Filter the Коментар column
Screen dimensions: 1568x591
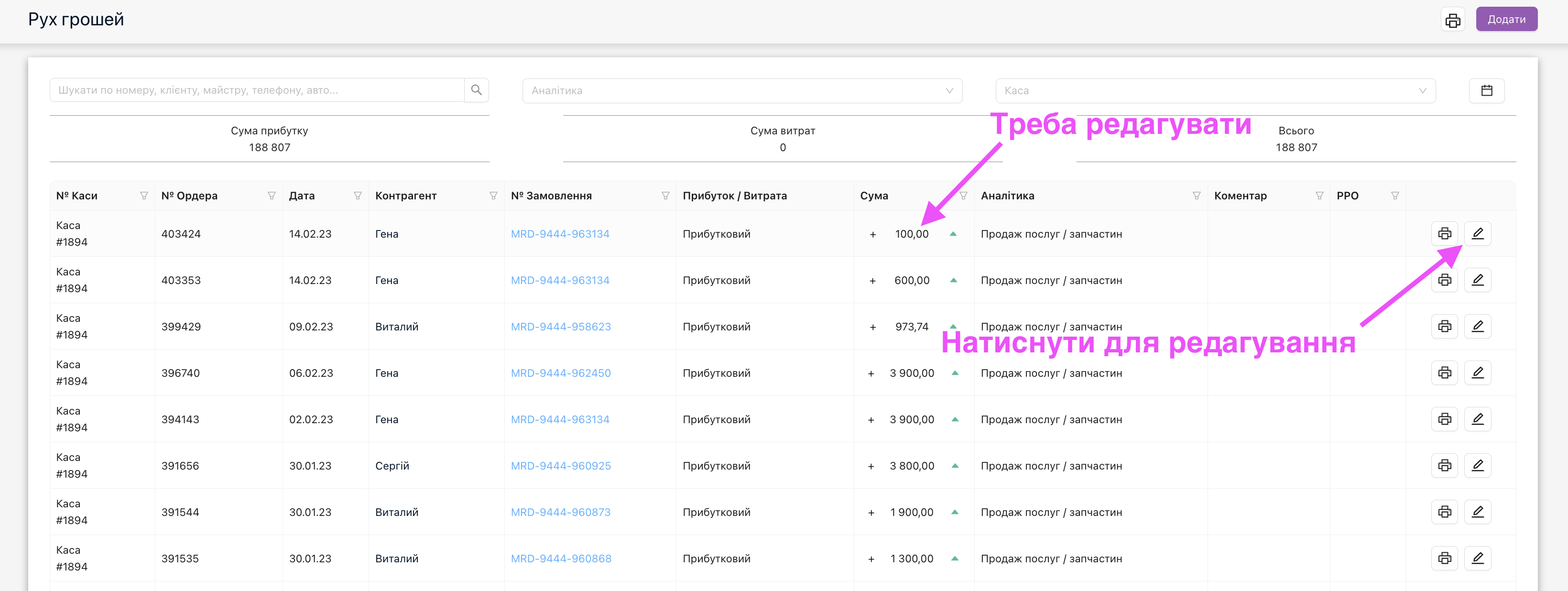[x=1319, y=196]
